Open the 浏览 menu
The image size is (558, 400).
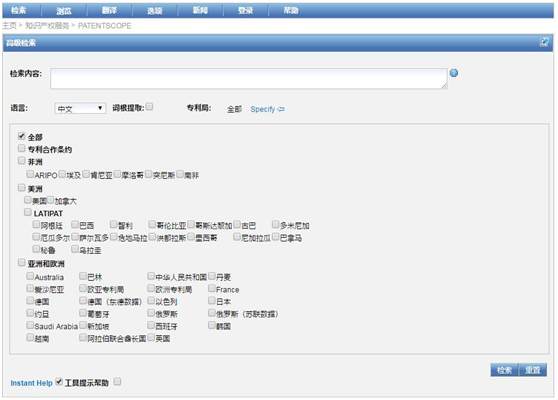64,11
